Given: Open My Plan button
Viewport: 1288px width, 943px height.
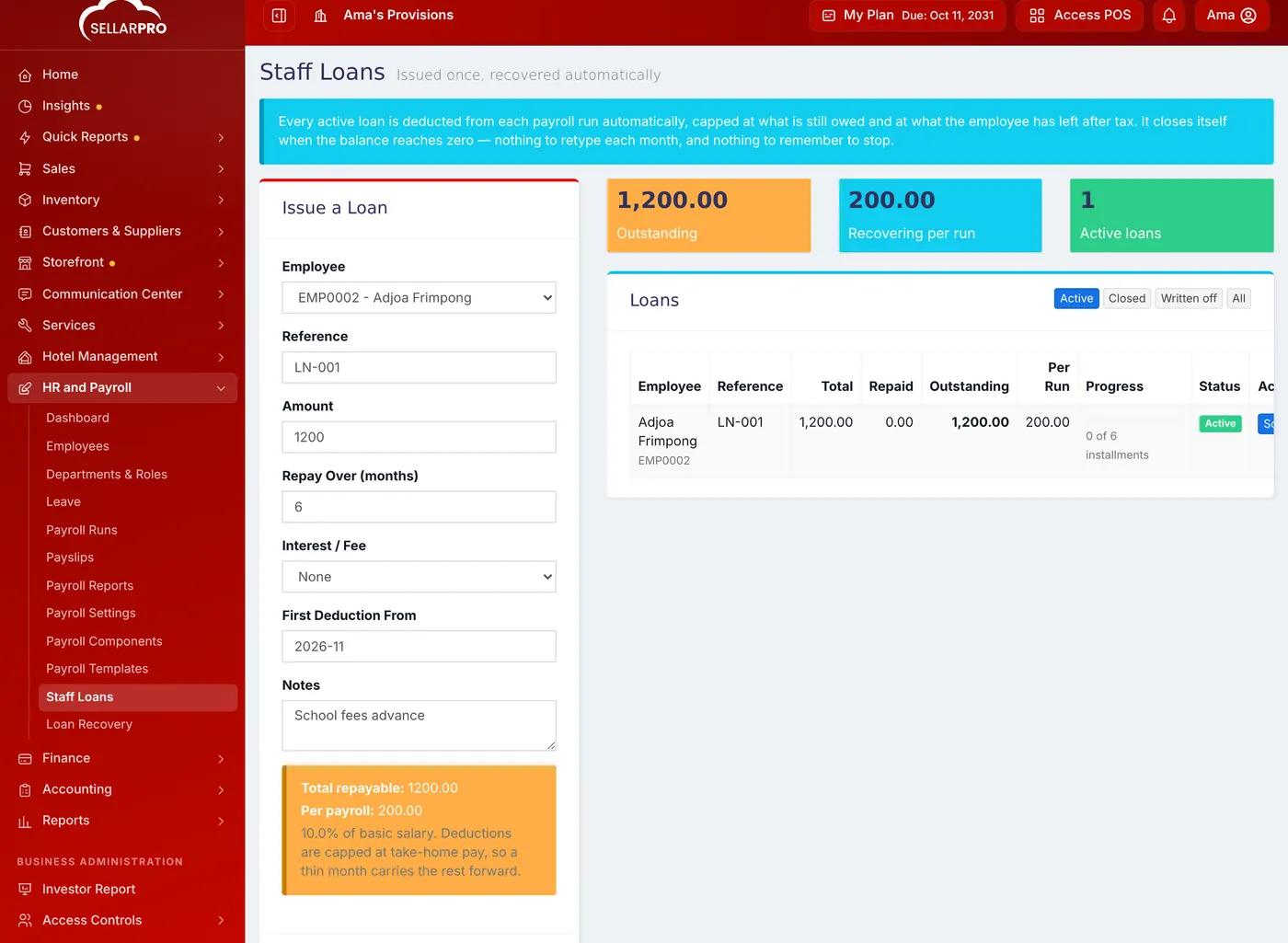Looking at the screenshot, I should click(x=907, y=16).
